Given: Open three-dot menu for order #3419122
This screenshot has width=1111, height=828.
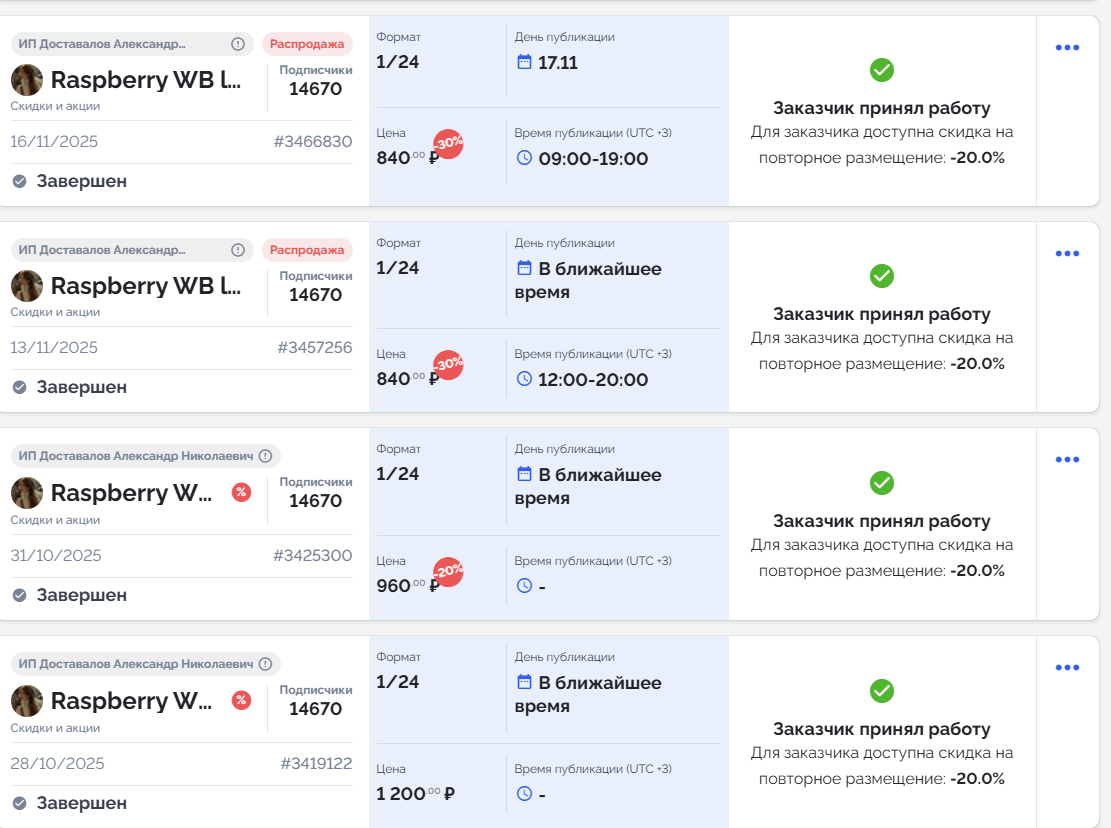Looking at the screenshot, I should coord(1067,667).
